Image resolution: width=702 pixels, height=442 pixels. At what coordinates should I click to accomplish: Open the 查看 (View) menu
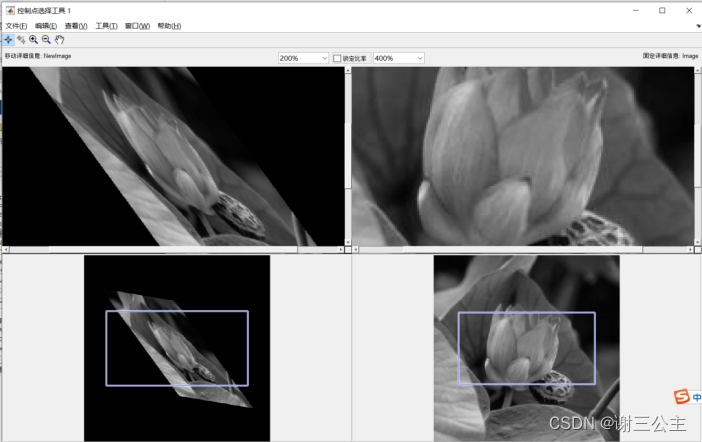(76, 25)
